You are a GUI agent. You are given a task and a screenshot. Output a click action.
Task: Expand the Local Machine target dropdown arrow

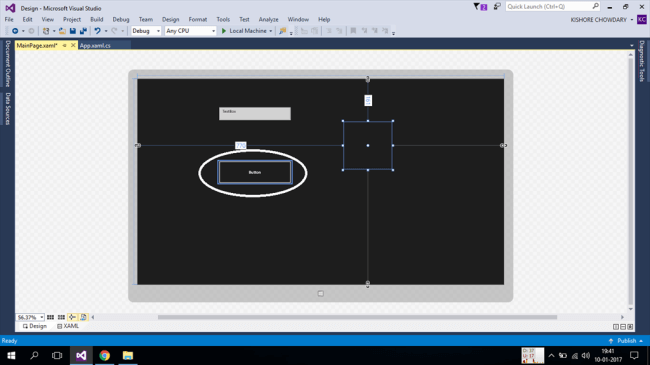coord(271,31)
